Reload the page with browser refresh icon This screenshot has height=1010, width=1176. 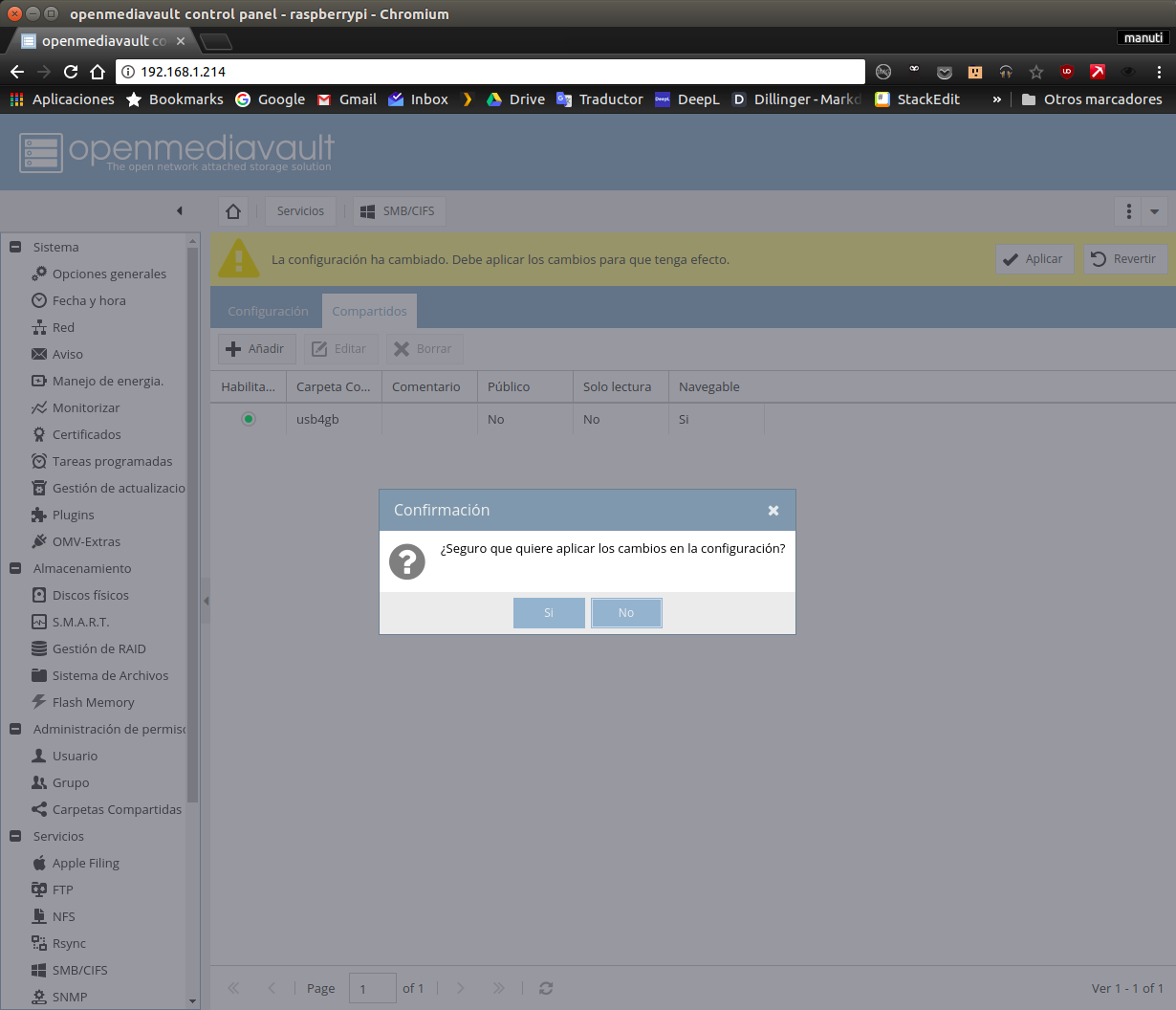pyautogui.click(x=71, y=72)
